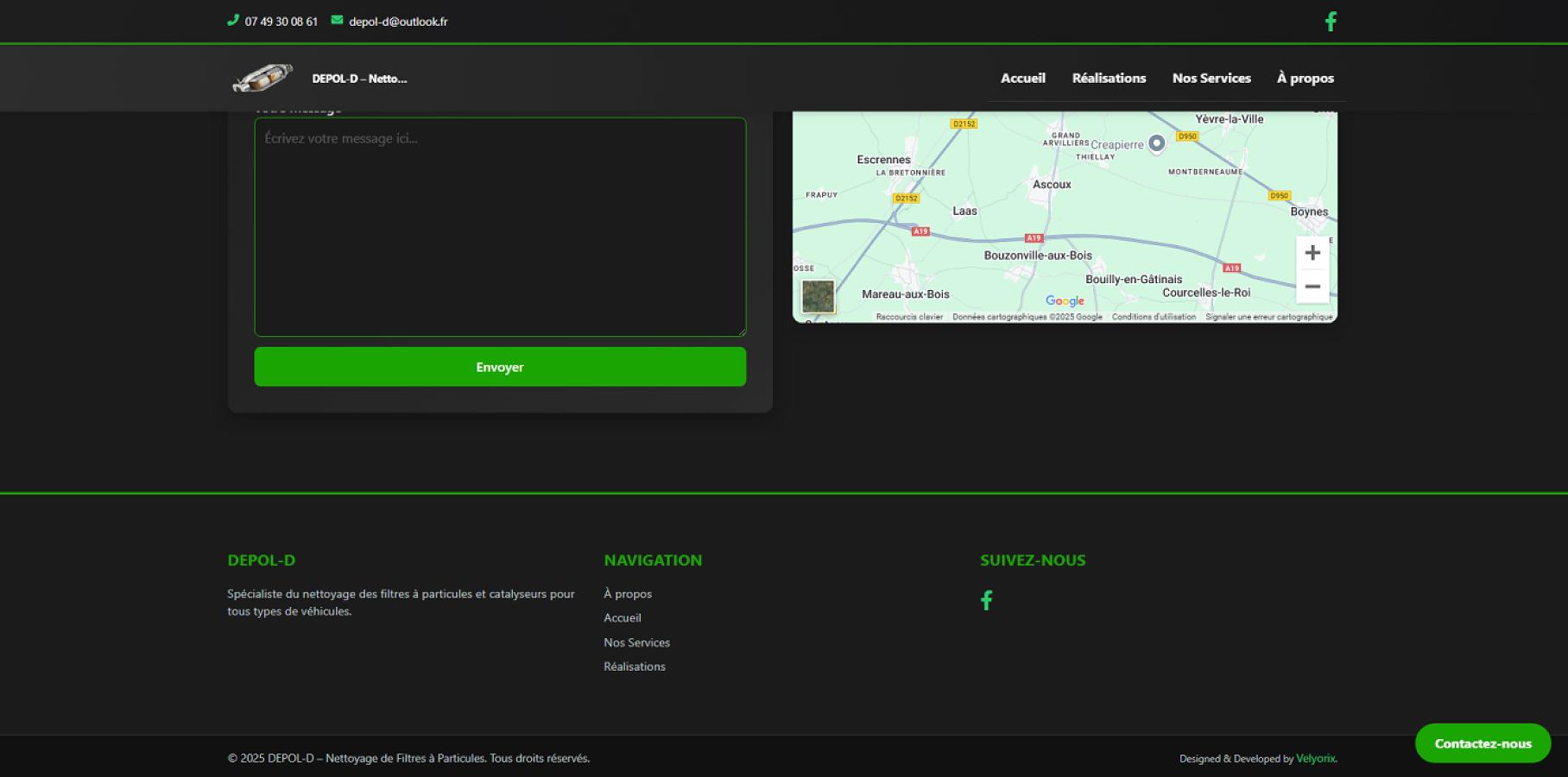Click the Contactez-nous floating button
Screen dimensions: 1568x777
click(1482, 742)
